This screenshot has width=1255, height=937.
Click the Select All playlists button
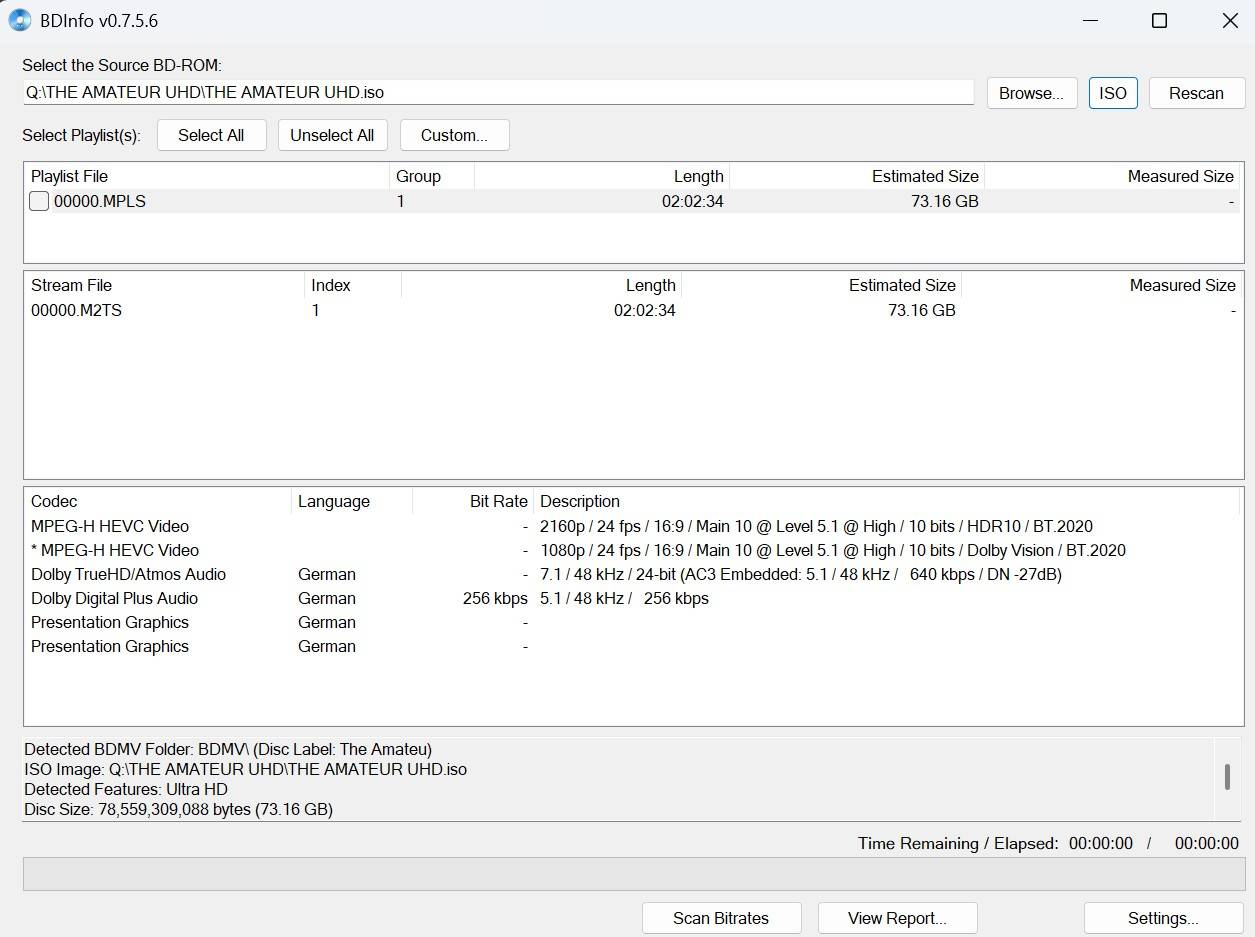point(211,135)
